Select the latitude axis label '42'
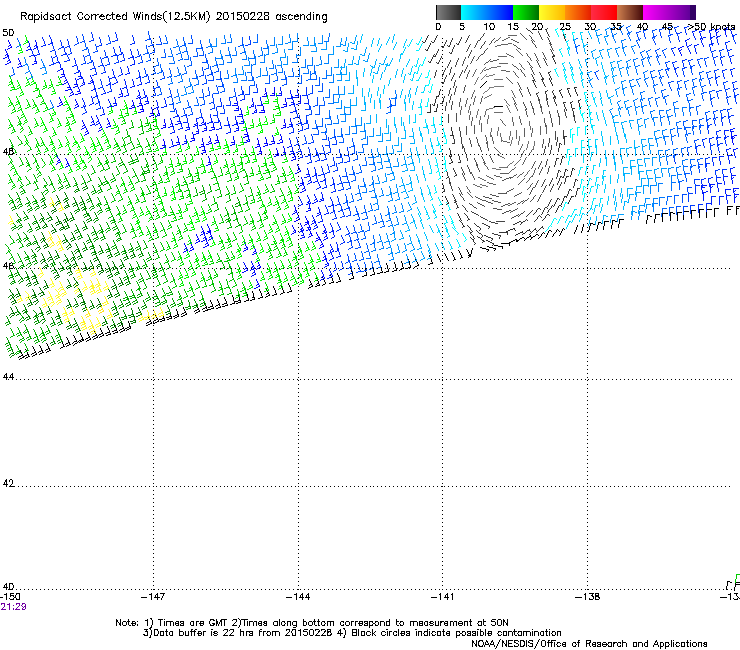Image resolution: width=740 pixels, height=650 pixels. click(x=8, y=483)
